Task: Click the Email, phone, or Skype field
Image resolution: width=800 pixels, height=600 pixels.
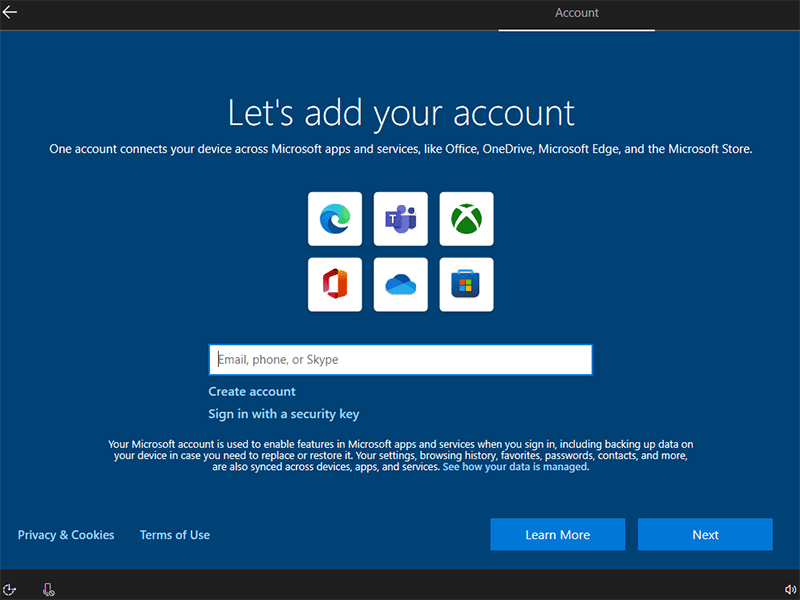Action: click(400, 359)
